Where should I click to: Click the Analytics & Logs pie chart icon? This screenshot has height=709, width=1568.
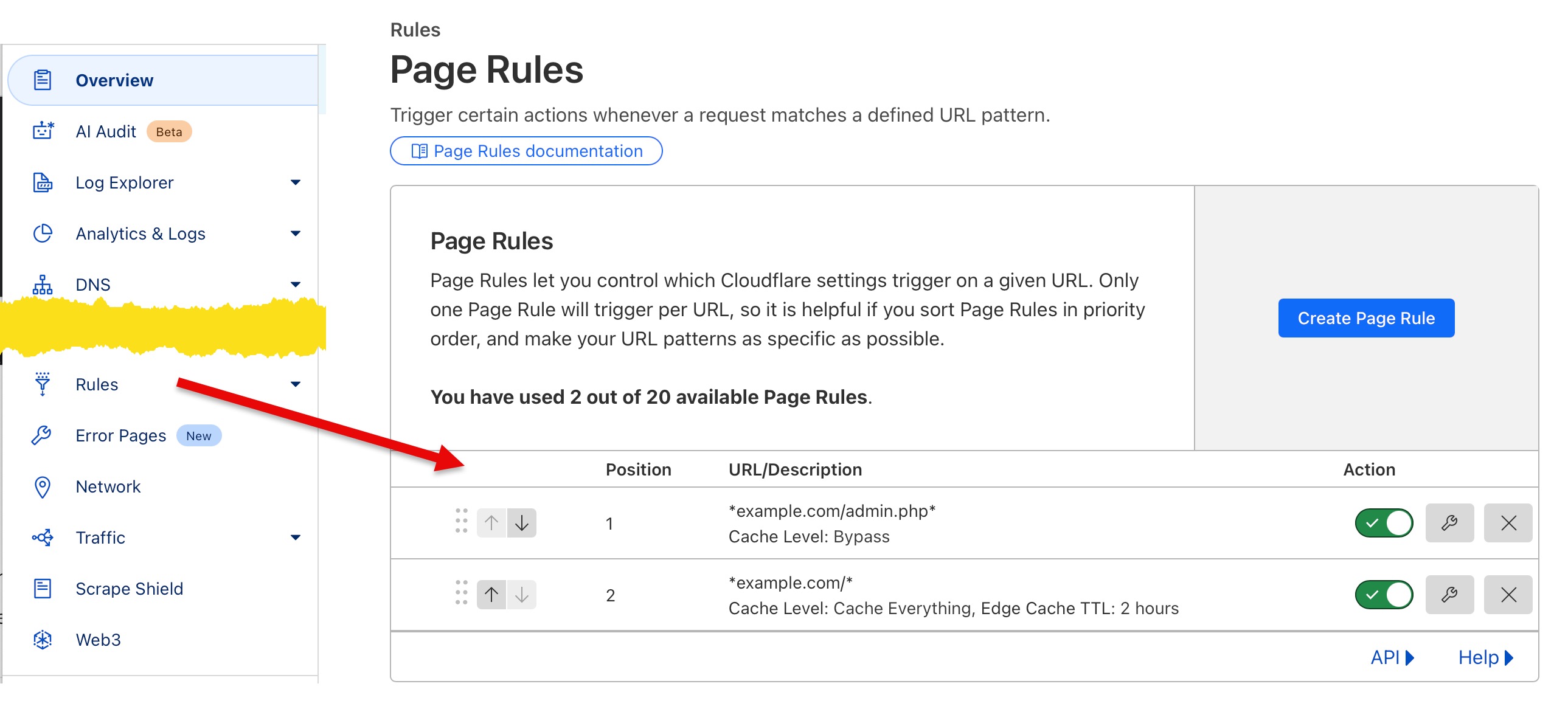tap(42, 233)
